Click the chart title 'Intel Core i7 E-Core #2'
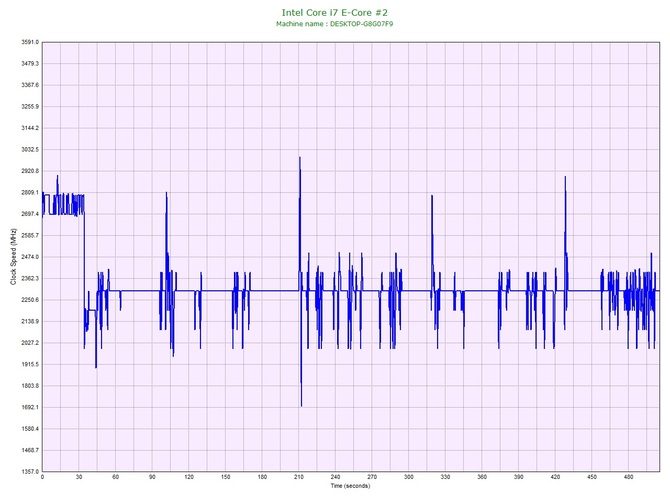This screenshot has width=670, height=503. pos(335,13)
